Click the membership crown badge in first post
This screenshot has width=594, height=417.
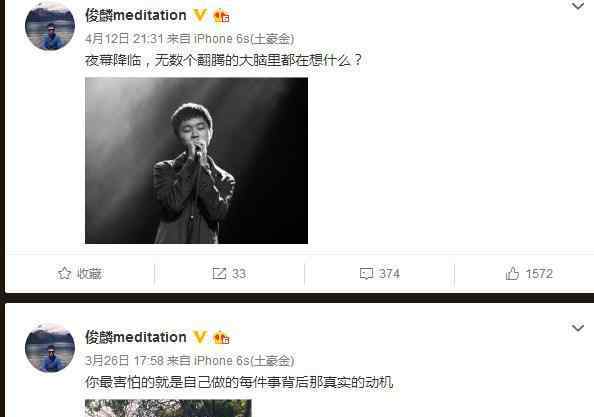[x=222, y=16]
